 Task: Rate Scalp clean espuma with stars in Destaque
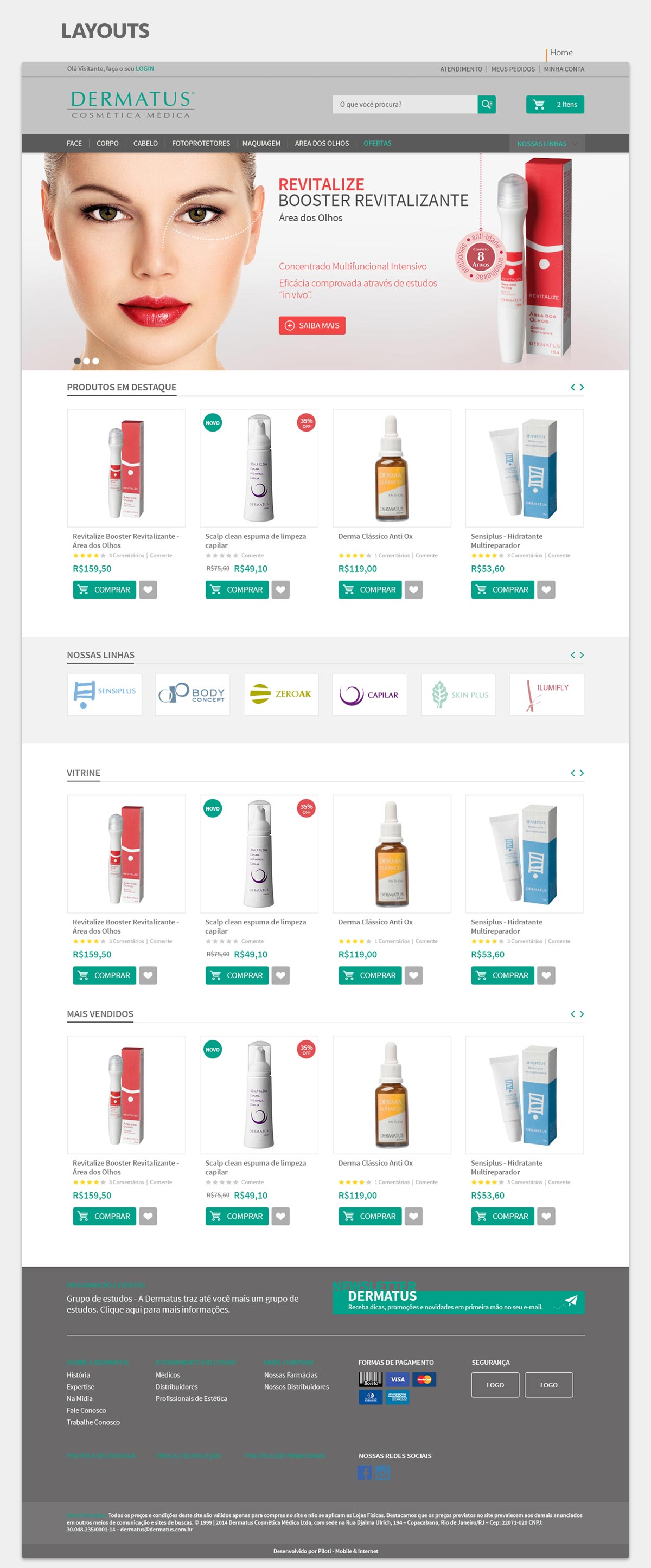point(222,556)
